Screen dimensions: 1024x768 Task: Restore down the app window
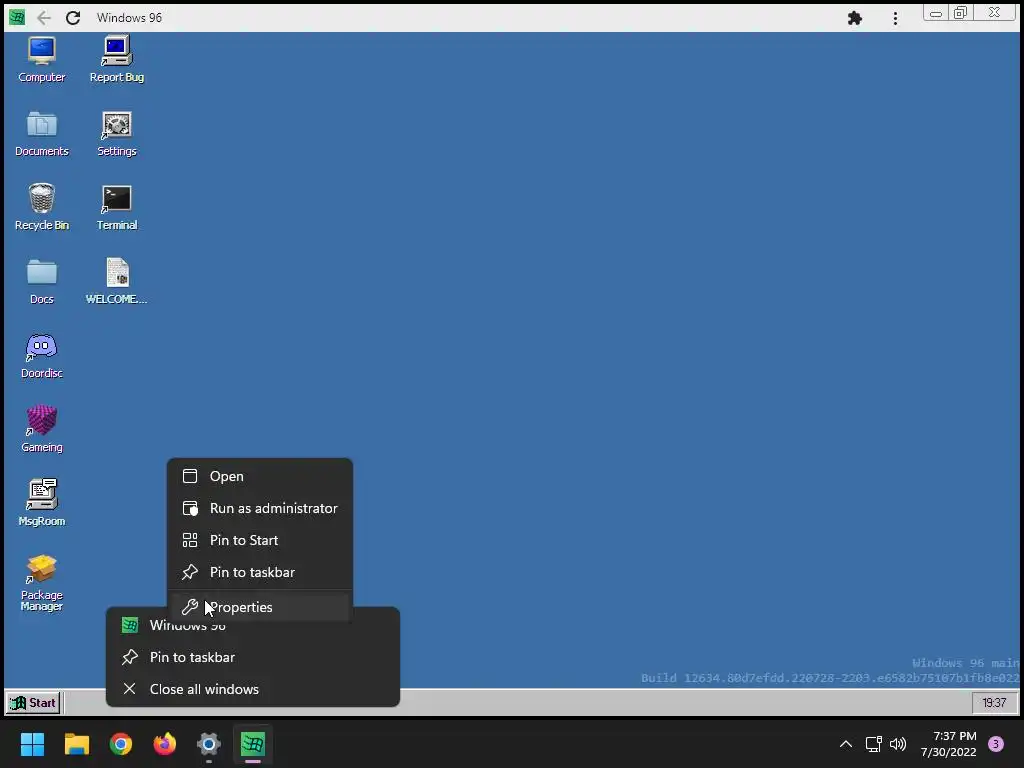[x=960, y=13]
